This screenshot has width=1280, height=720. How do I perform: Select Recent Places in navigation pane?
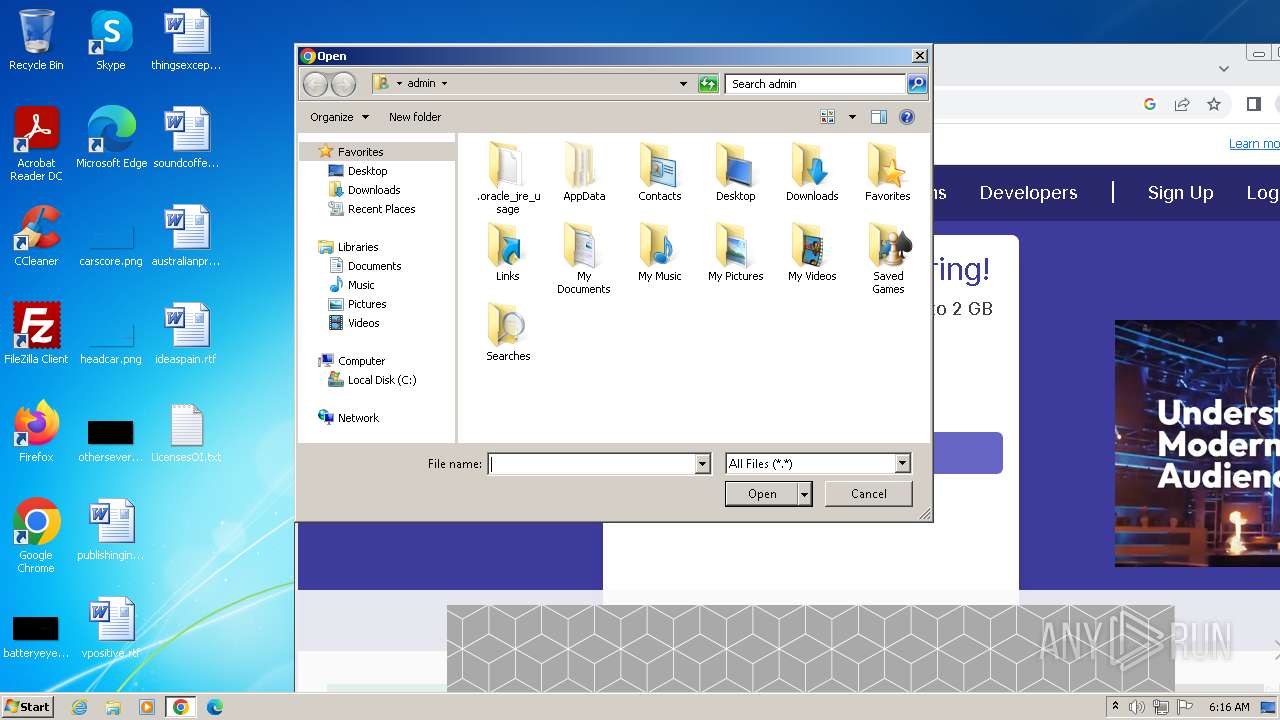pos(381,209)
